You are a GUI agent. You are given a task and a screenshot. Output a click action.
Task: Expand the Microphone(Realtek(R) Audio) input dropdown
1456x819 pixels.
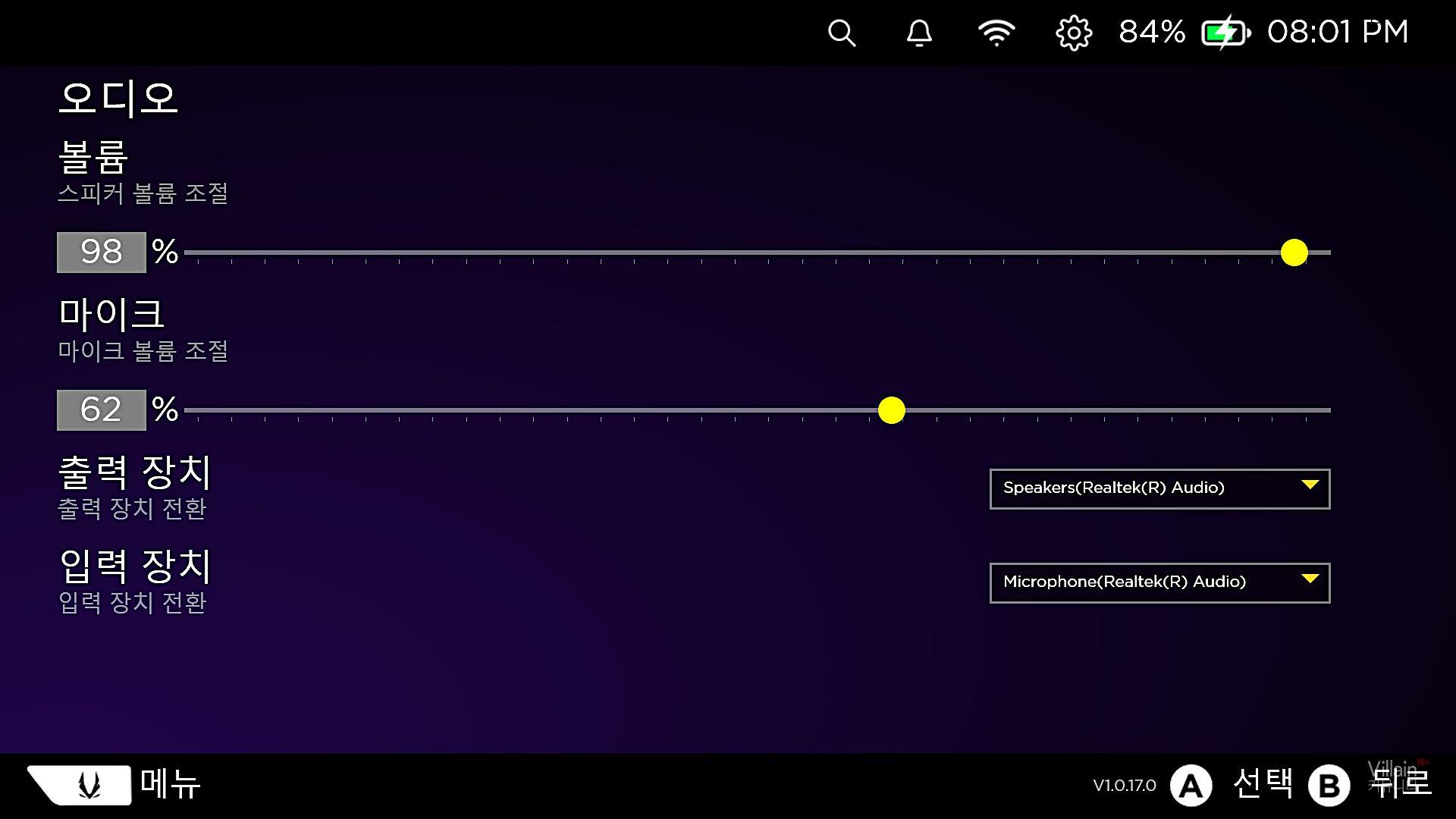1159,582
